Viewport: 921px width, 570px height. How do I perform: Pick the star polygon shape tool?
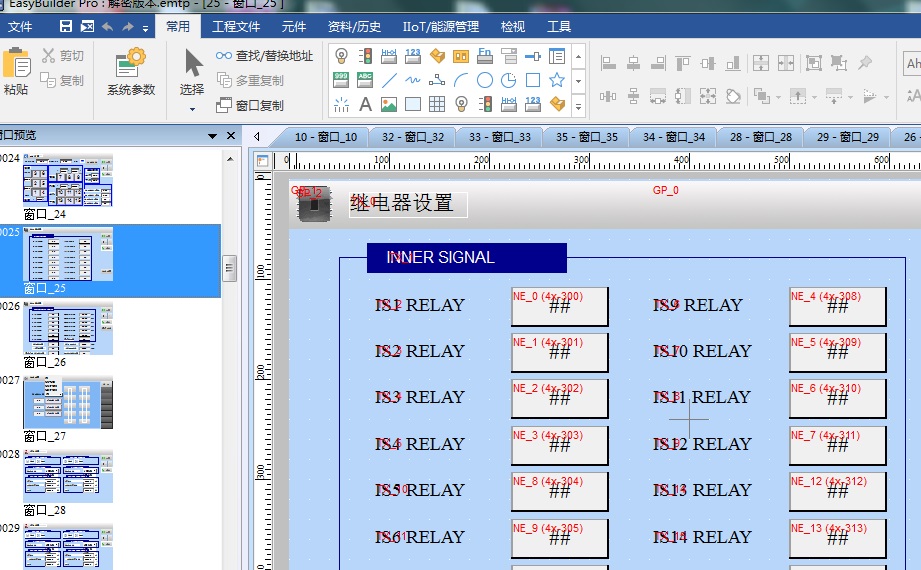tap(557, 80)
